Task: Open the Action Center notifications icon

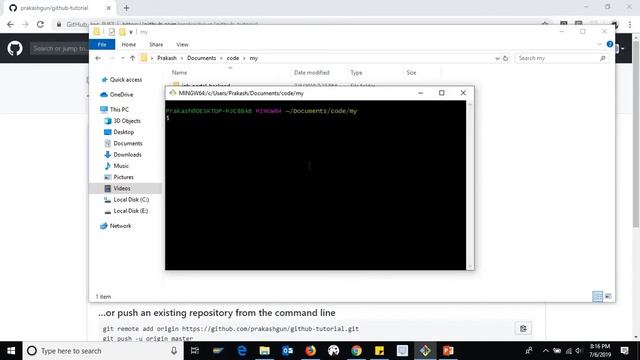Action: (624, 351)
